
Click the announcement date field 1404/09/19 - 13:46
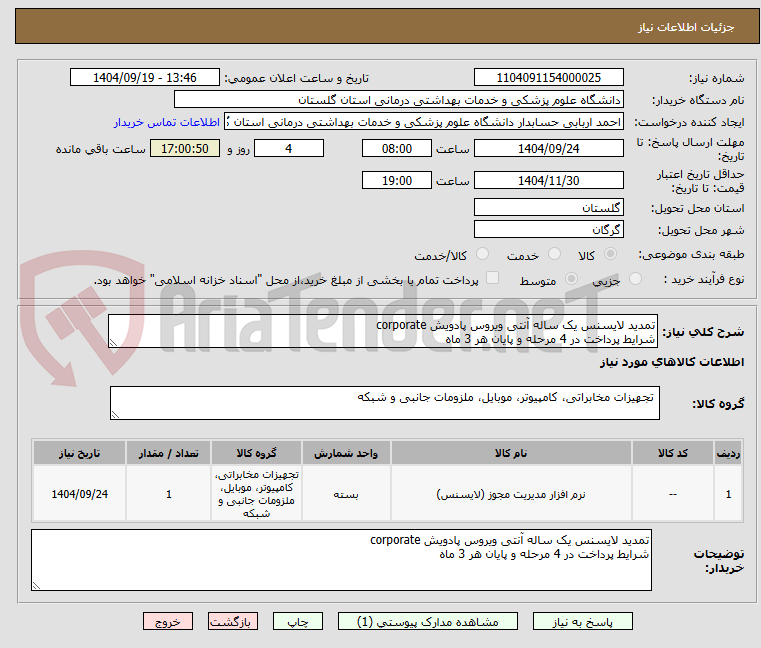point(145,77)
